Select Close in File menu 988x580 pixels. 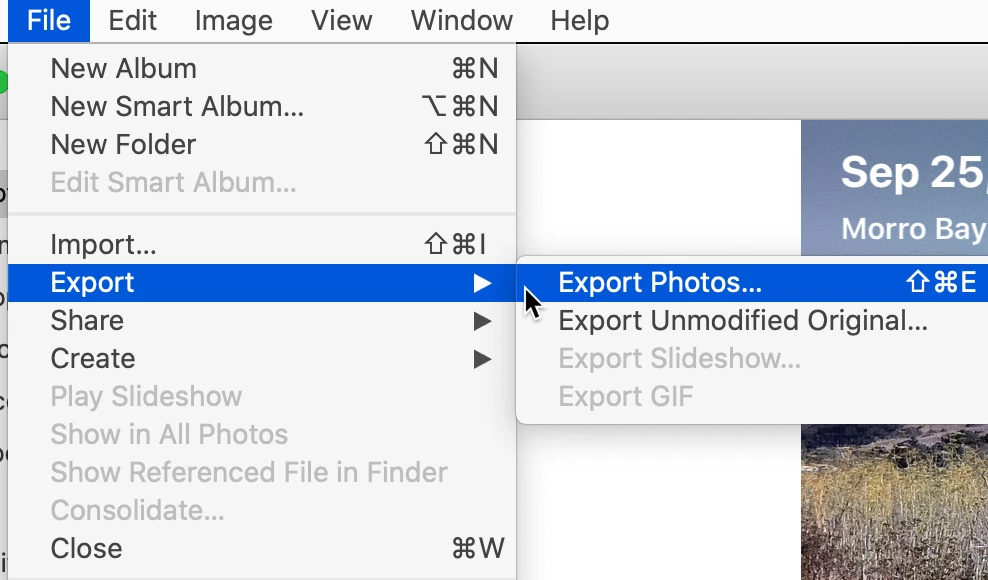tap(262, 548)
